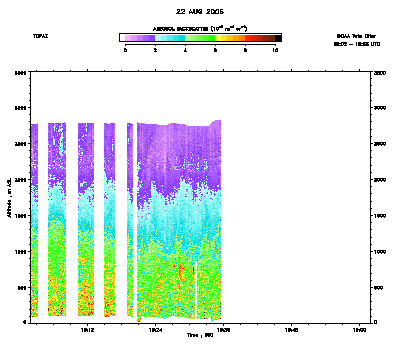Viewport: 400px width, 360px height.
Task: Click the colorbar tick label 10
Action: tap(275, 50)
